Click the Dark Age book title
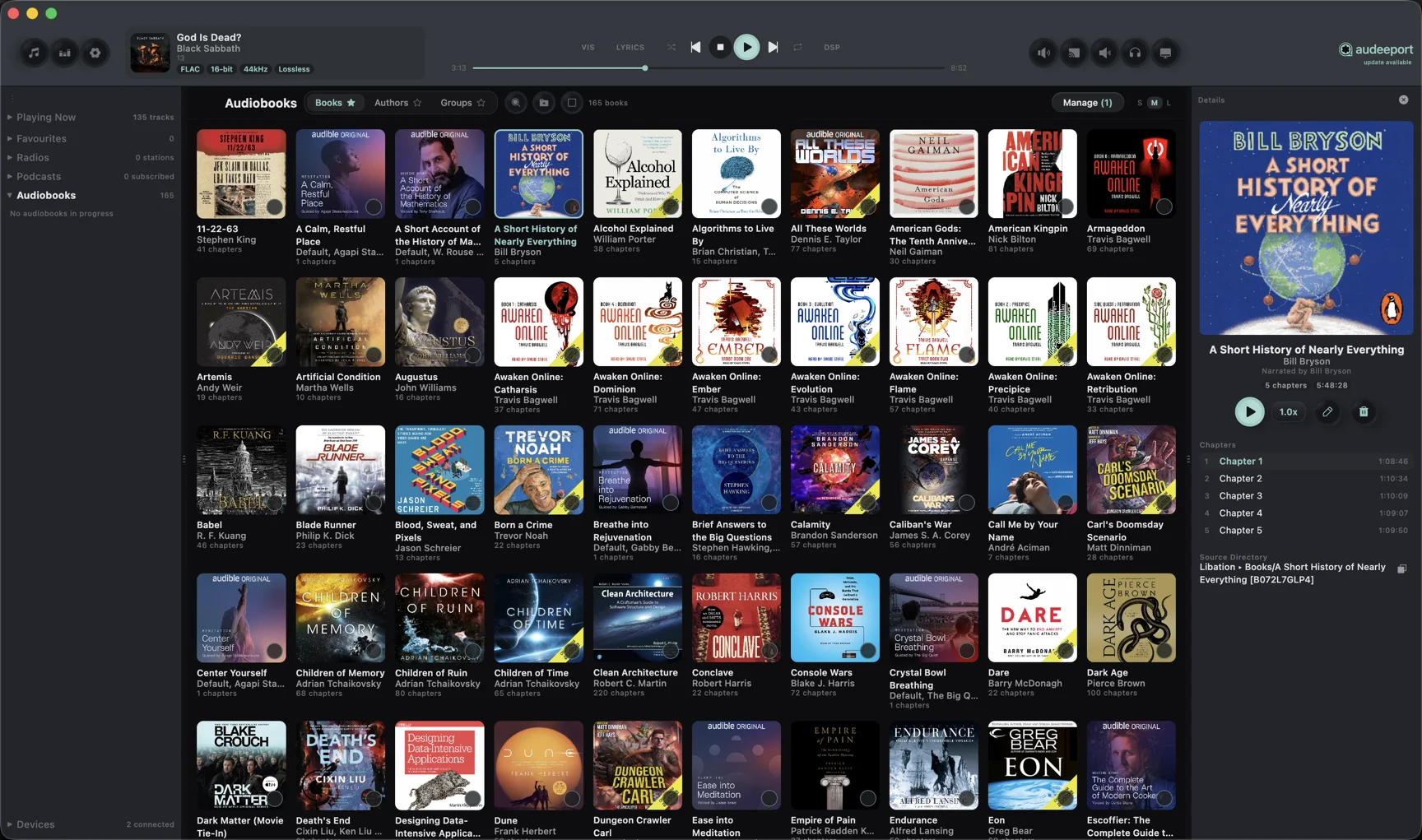 coord(1107,673)
